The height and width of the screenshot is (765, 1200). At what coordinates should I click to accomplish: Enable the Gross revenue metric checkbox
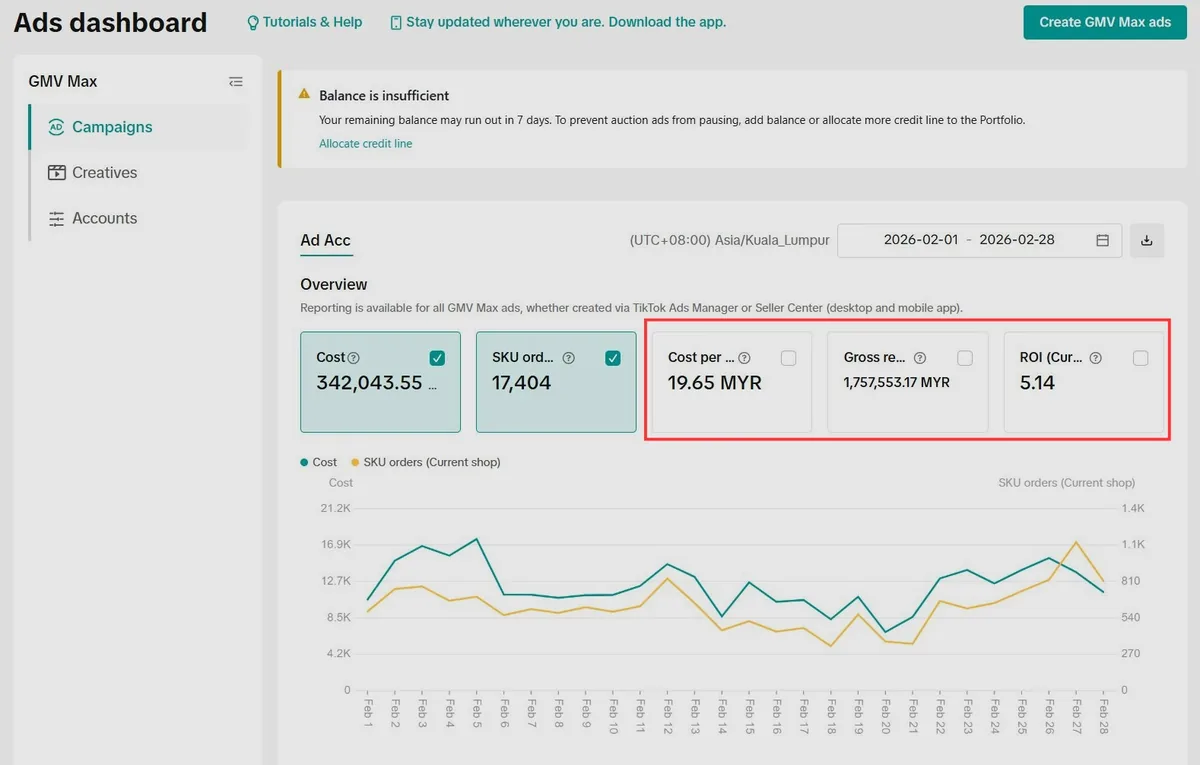pos(965,358)
